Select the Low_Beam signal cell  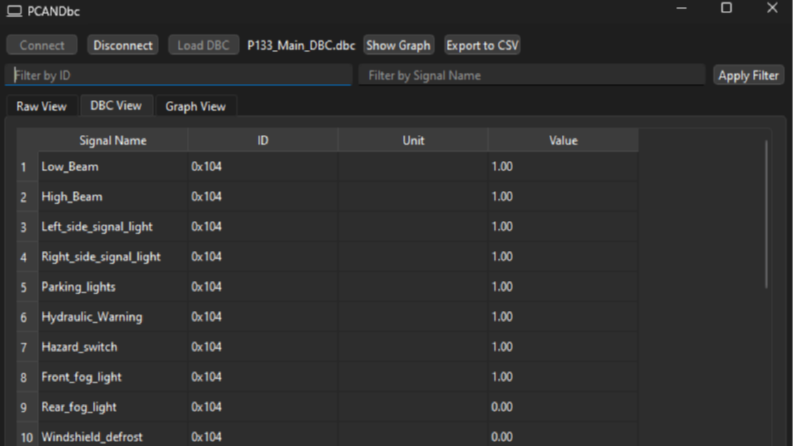point(113,166)
